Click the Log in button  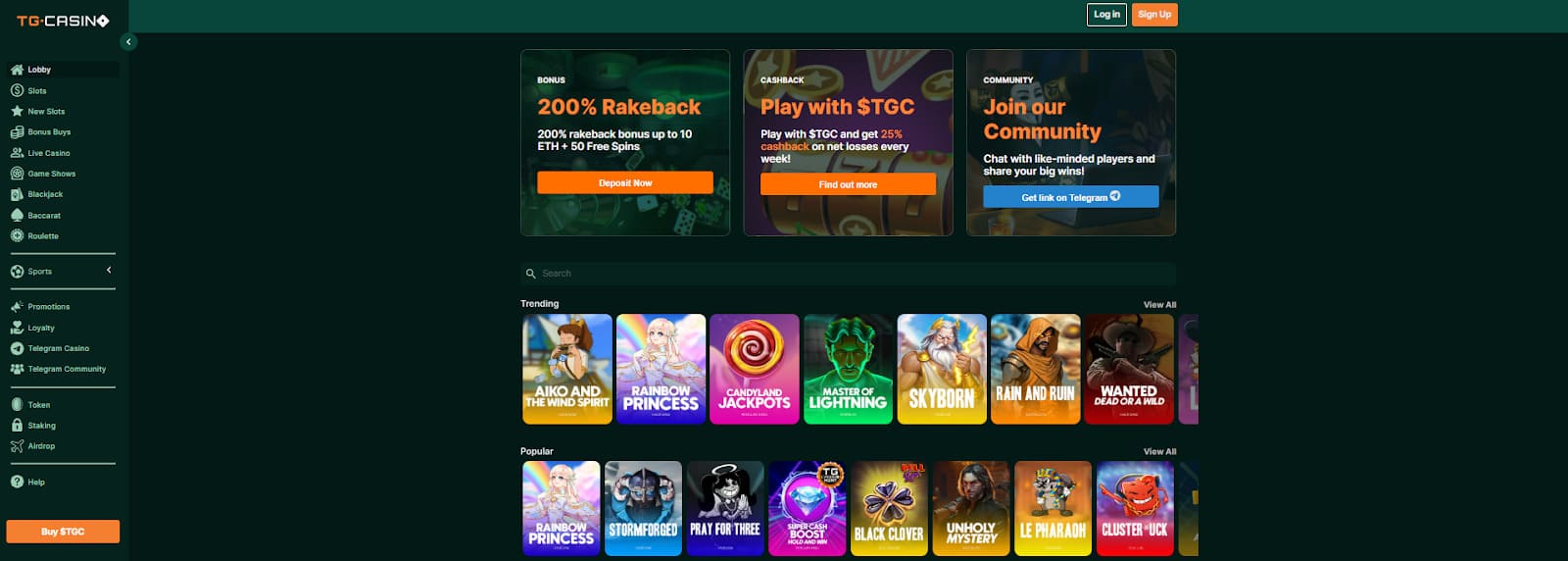1106,15
